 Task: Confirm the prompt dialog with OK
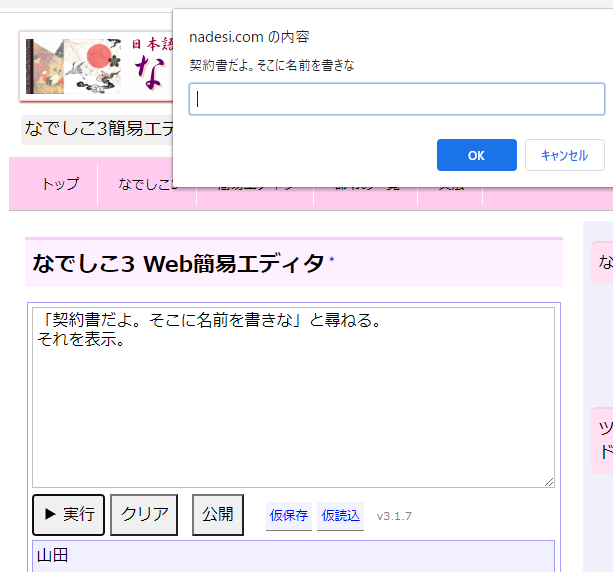pos(477,155)
